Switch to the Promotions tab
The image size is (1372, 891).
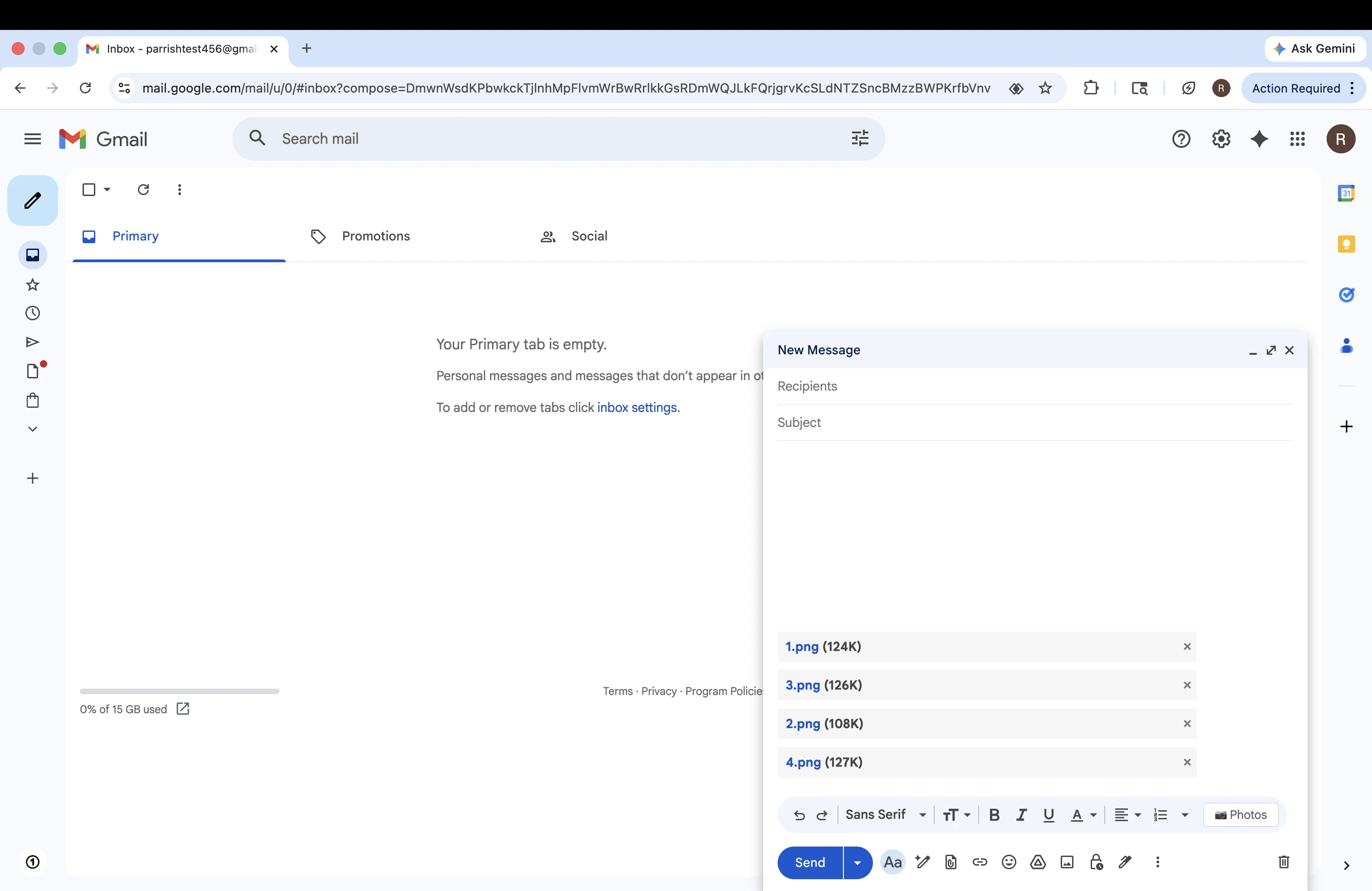click(375, 236)
